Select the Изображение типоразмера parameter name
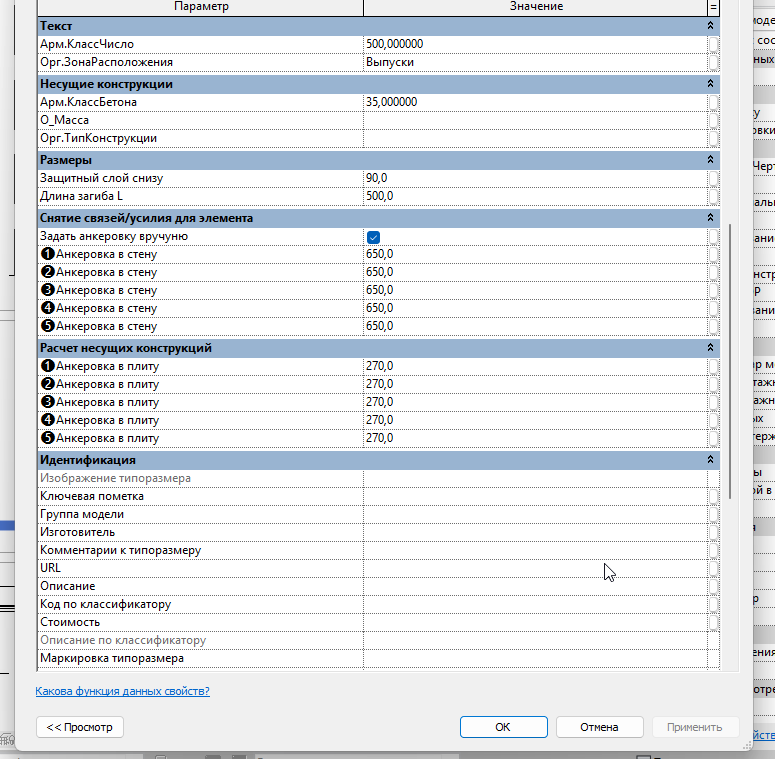 point(115,478)
